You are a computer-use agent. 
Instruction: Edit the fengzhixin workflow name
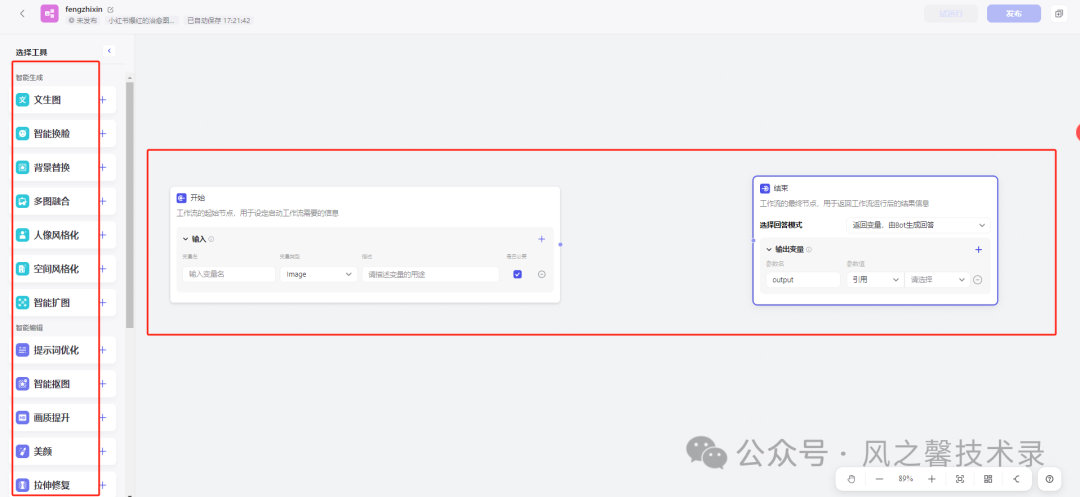point(110,10)
